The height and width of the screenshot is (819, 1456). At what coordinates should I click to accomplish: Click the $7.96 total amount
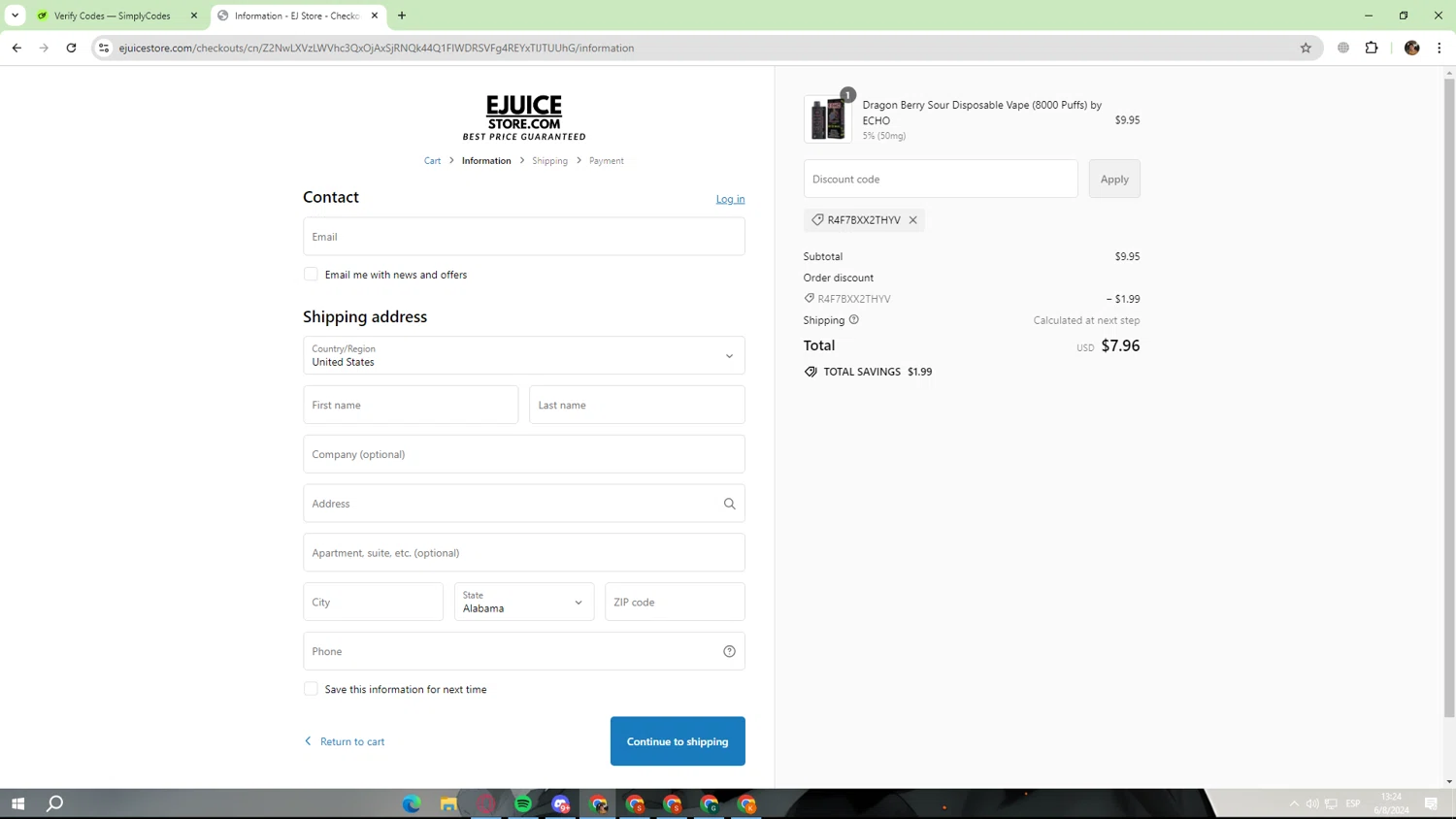1120,345
